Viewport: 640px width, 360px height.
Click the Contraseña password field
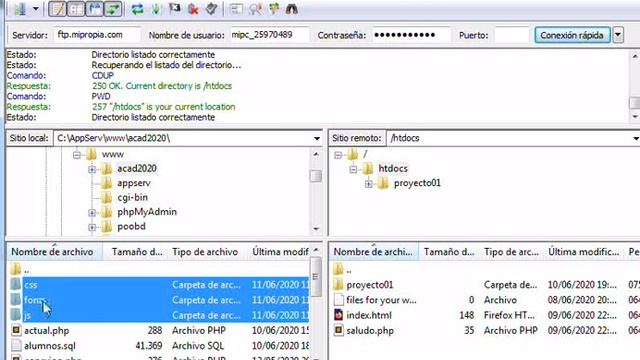(411, 35)
